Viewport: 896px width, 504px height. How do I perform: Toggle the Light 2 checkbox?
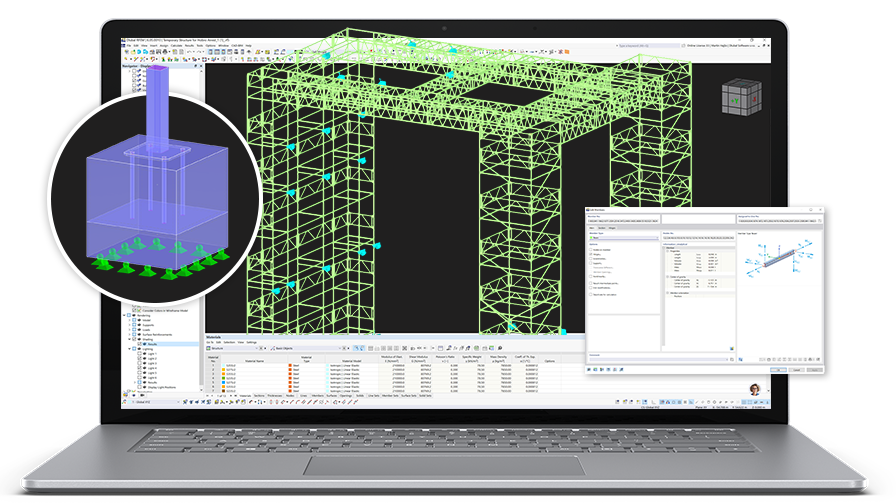tap(139, 358)
